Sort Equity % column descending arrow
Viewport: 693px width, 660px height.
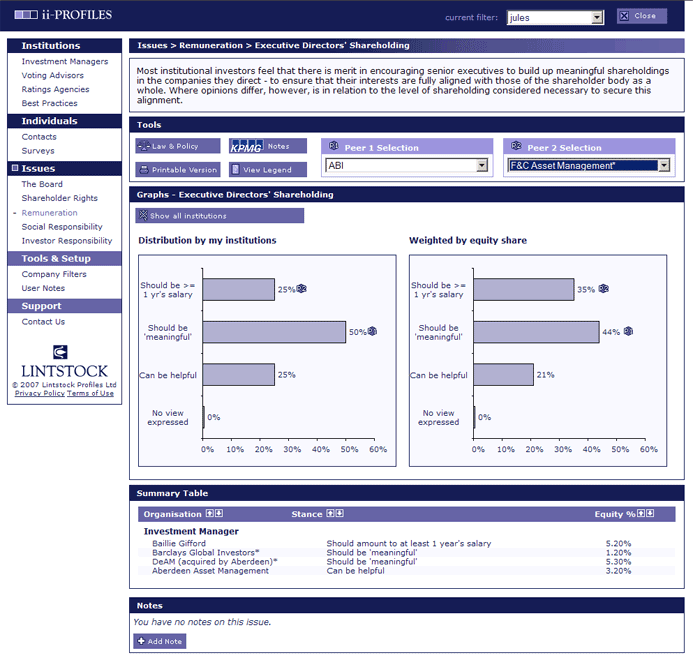click(x=650, y=513)
